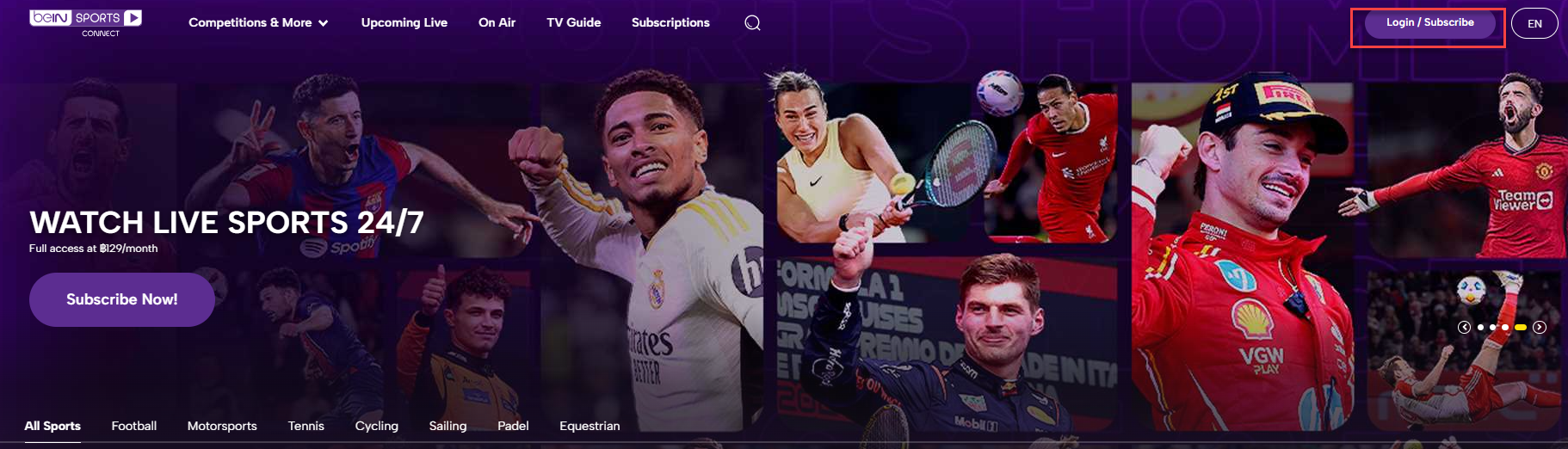Switch to the Football tab
This screenshot has width=1568, height=449.
(134, 426)
